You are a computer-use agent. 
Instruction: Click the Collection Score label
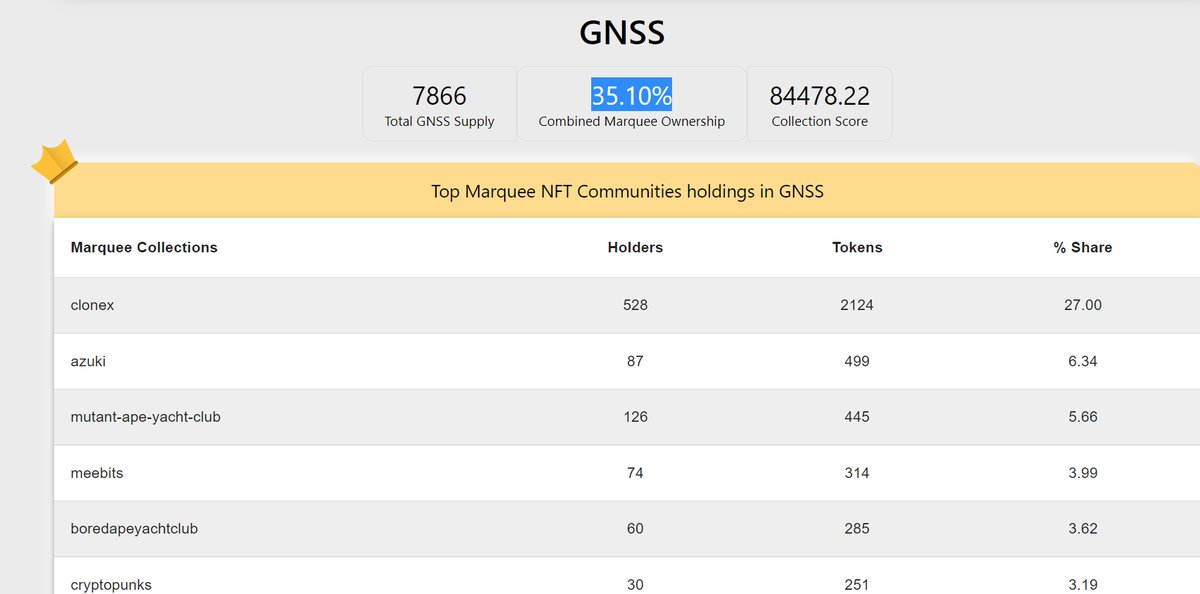(819, 121)
